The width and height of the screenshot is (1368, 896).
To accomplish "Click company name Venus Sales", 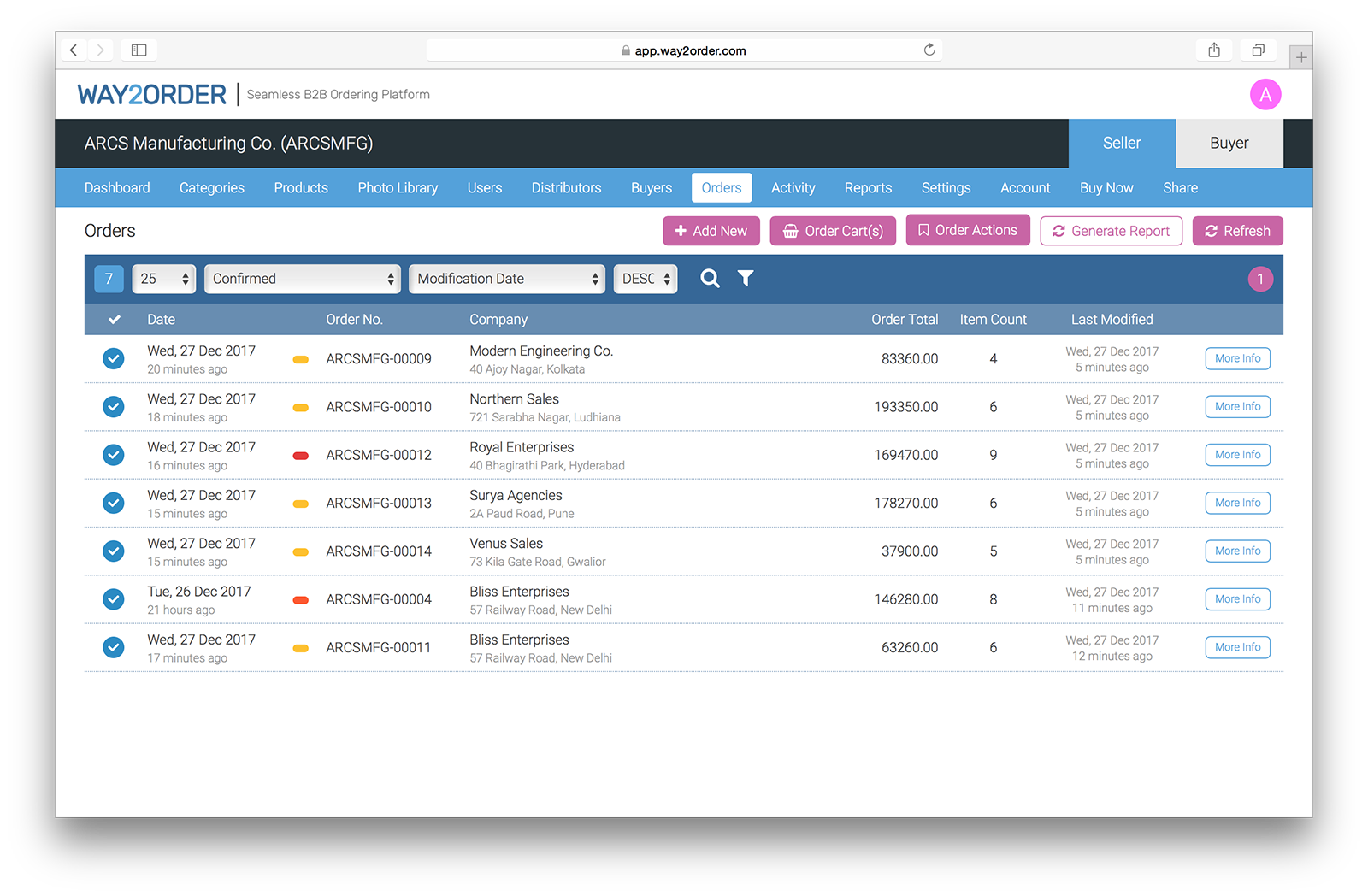I will [506, 544].
